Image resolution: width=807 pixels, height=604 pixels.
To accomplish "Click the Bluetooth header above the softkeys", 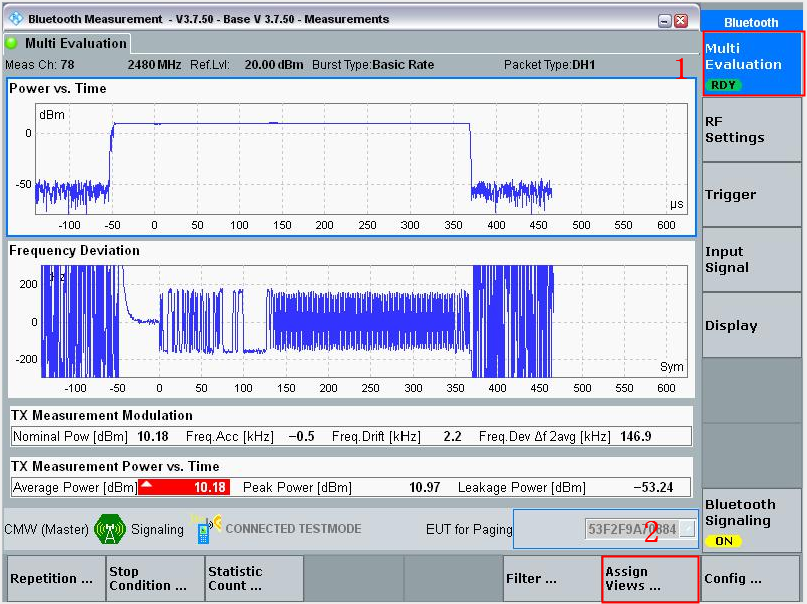I will (751, 23).
